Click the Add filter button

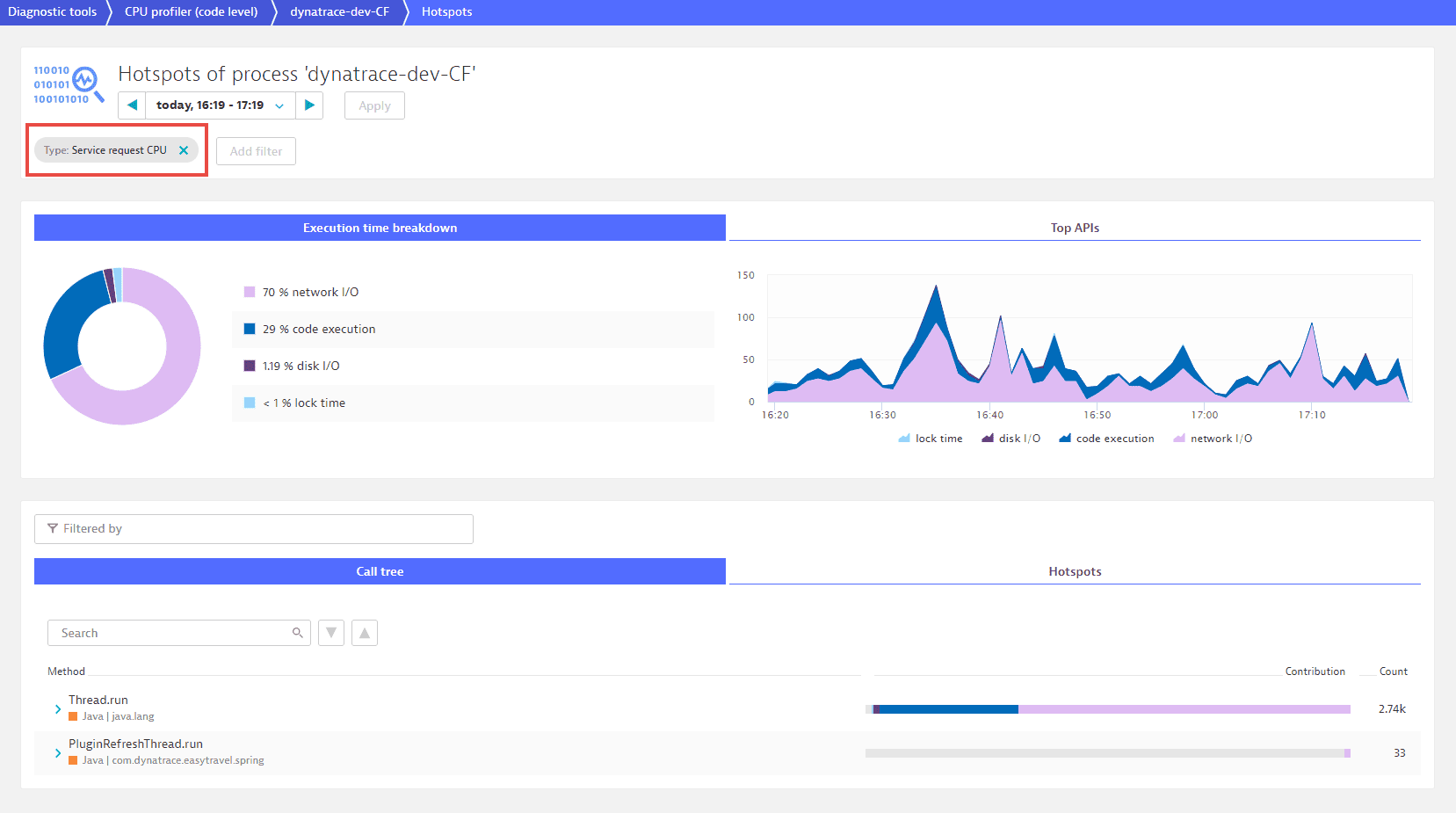[x=256, y=151]
